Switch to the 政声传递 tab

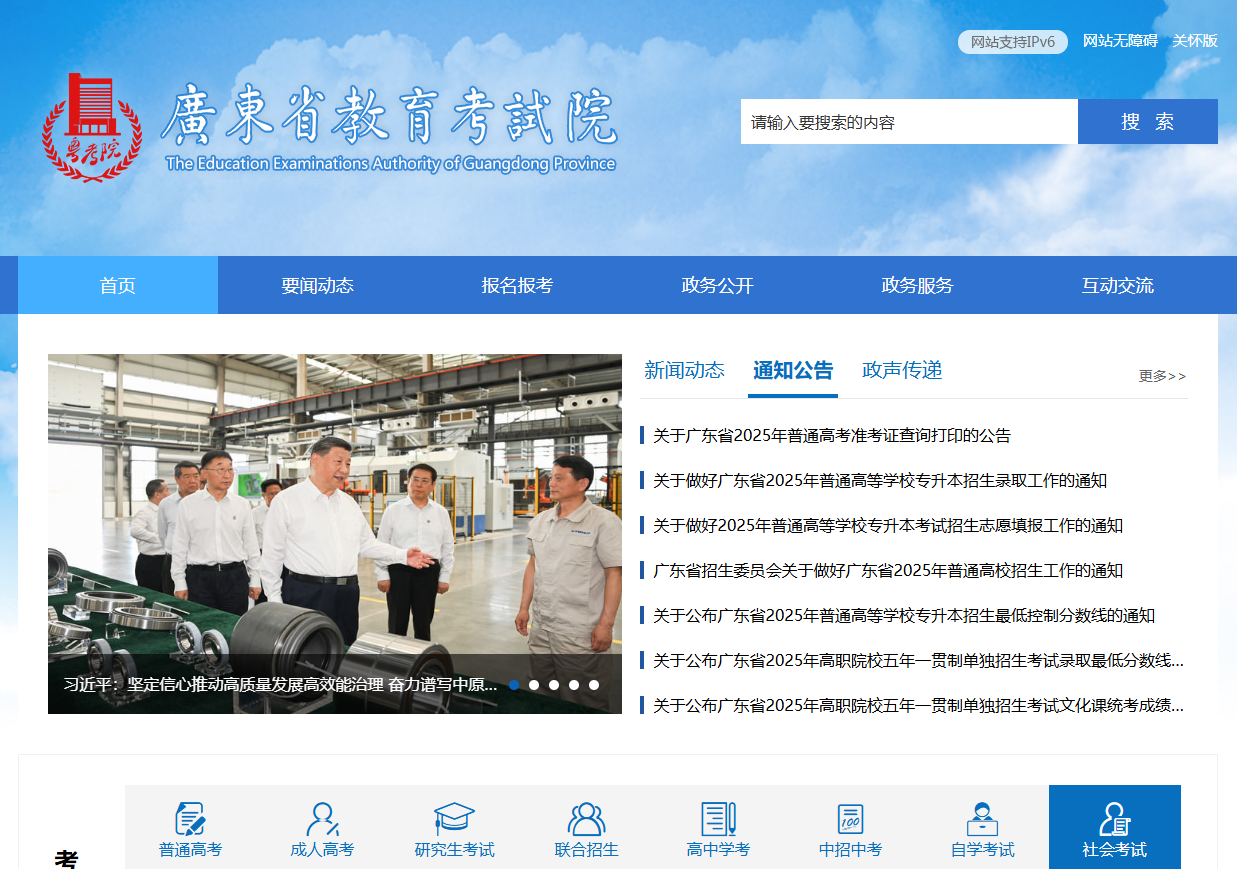pos(902,371)
